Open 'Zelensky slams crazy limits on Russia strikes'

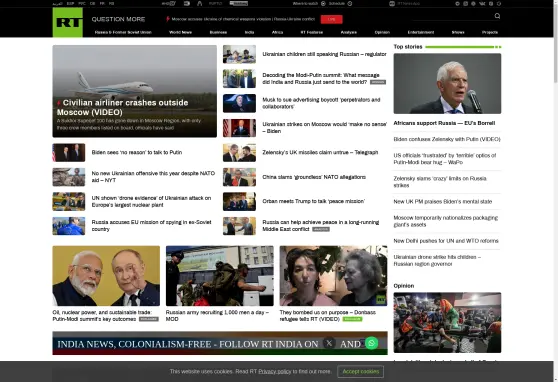pos(440,182)
